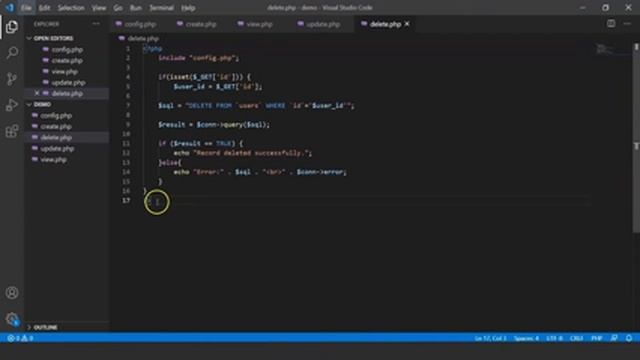
Task: Open view.php in DEMO folder
Action: point(53,160)
